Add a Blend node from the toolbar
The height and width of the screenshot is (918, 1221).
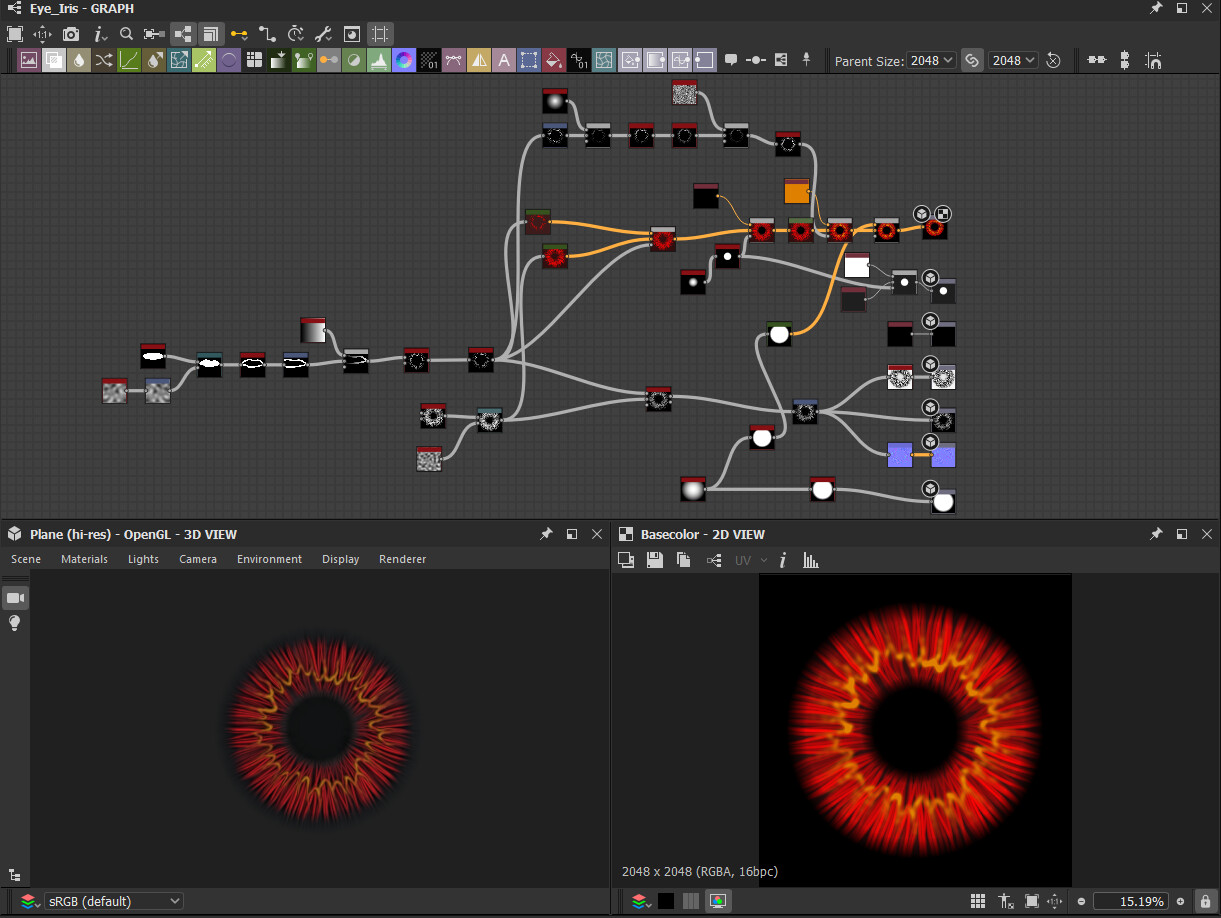(x=53, y=60)
